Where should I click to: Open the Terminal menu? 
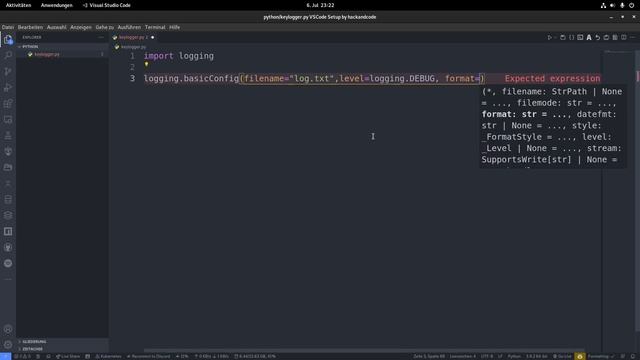pyautogui.click(x=155, y=27)
